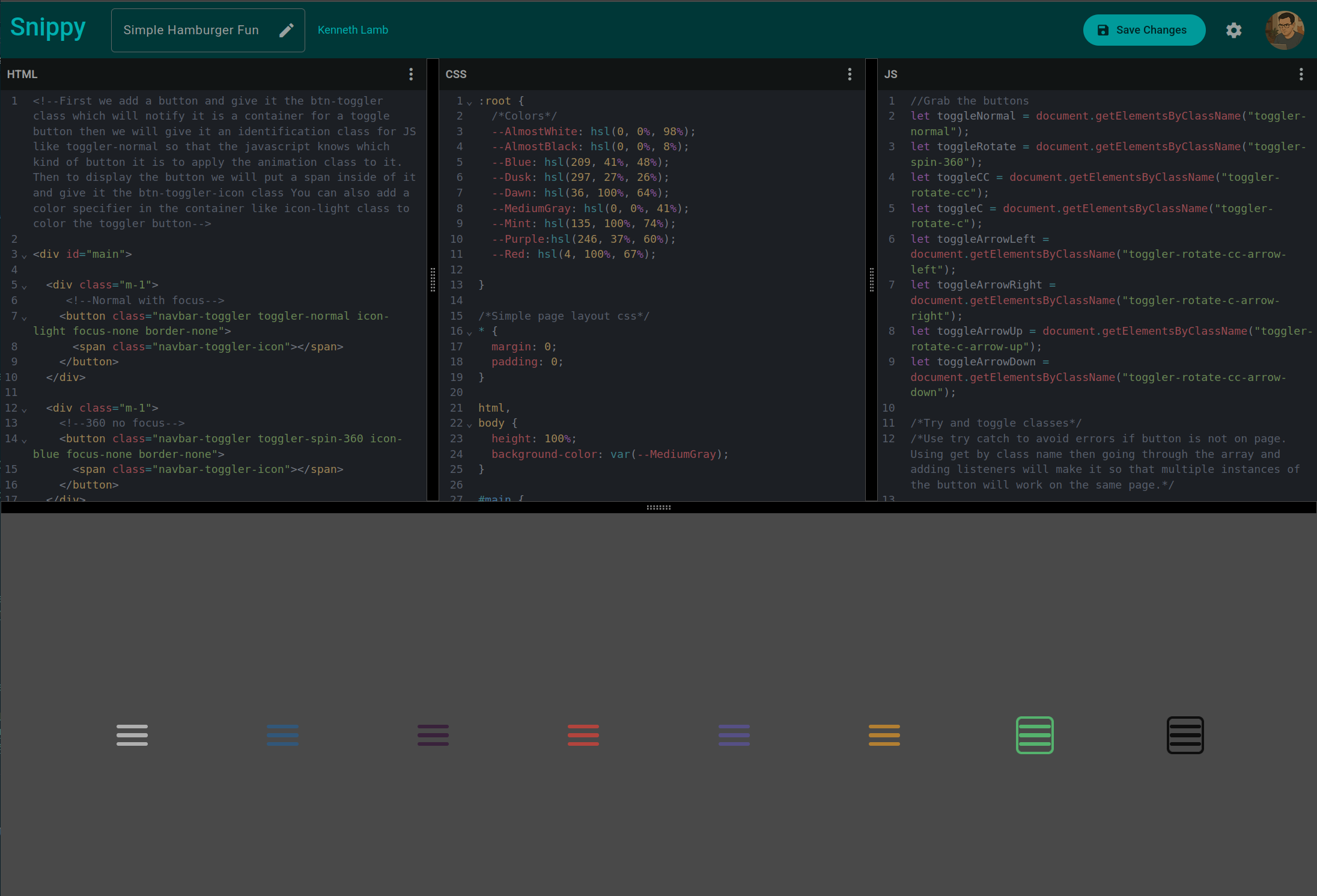
Task: Click the Simple Hamburger Fun title field
Action: pyautogui.click(x=208, y=30)
